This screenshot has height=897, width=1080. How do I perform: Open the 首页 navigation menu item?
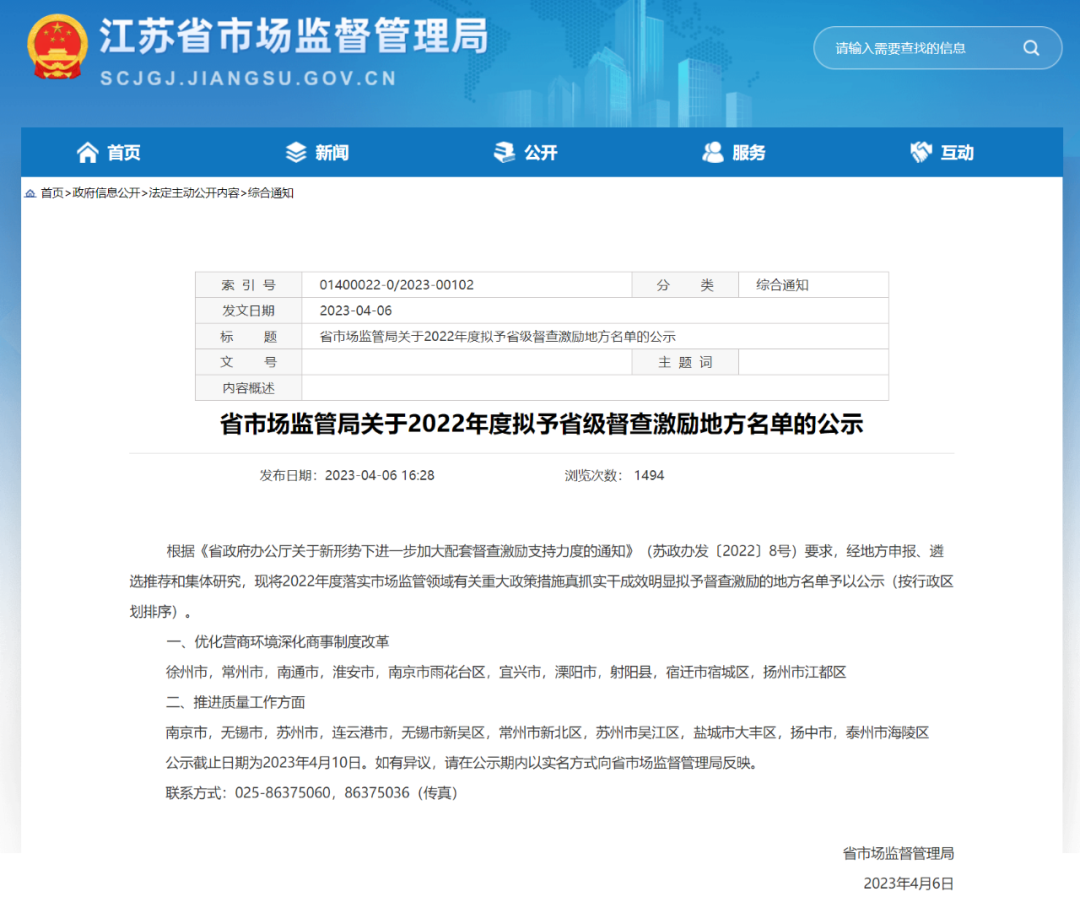[124, 153]
